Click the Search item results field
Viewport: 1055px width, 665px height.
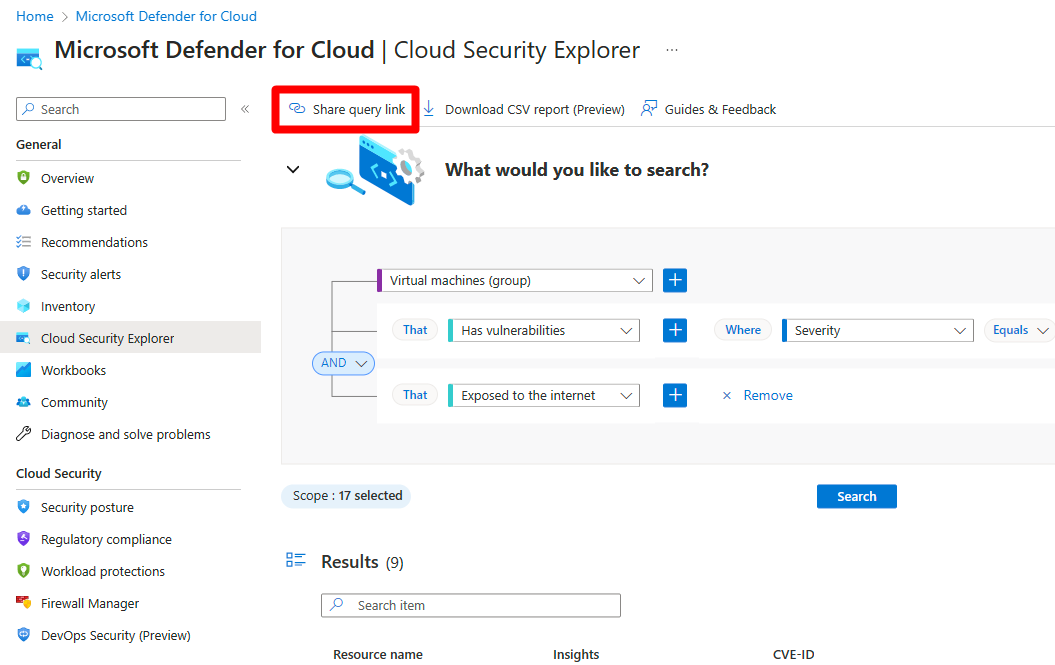pyautogui.click(x=471, y=605)
